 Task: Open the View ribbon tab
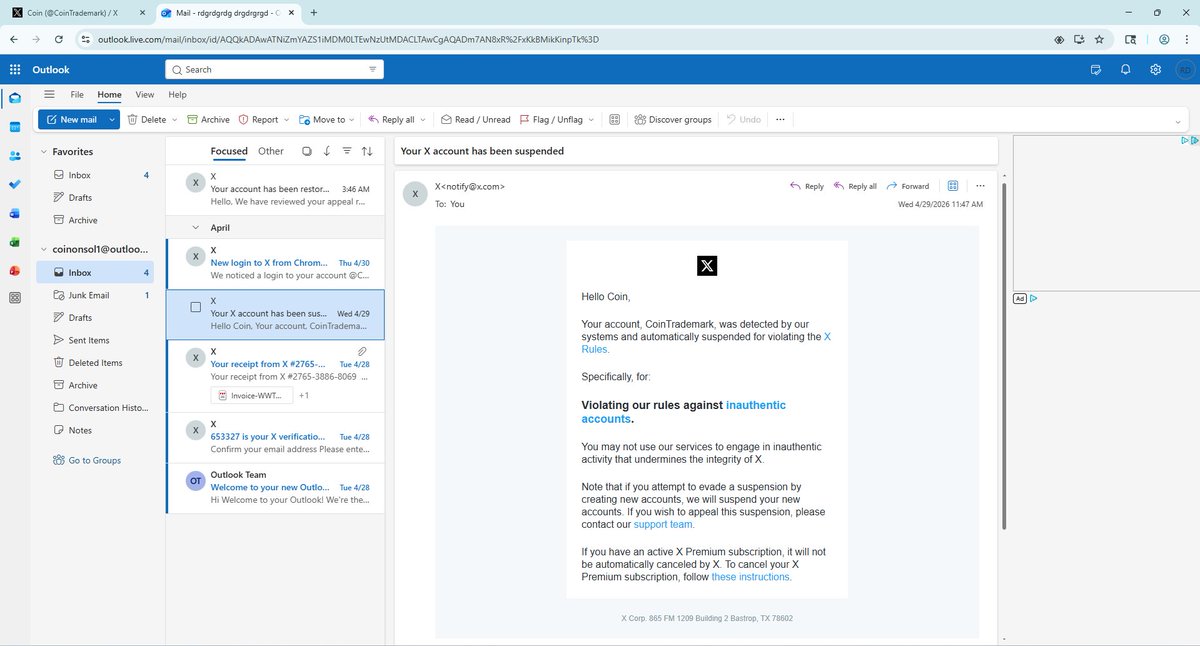tap(145, 94)
